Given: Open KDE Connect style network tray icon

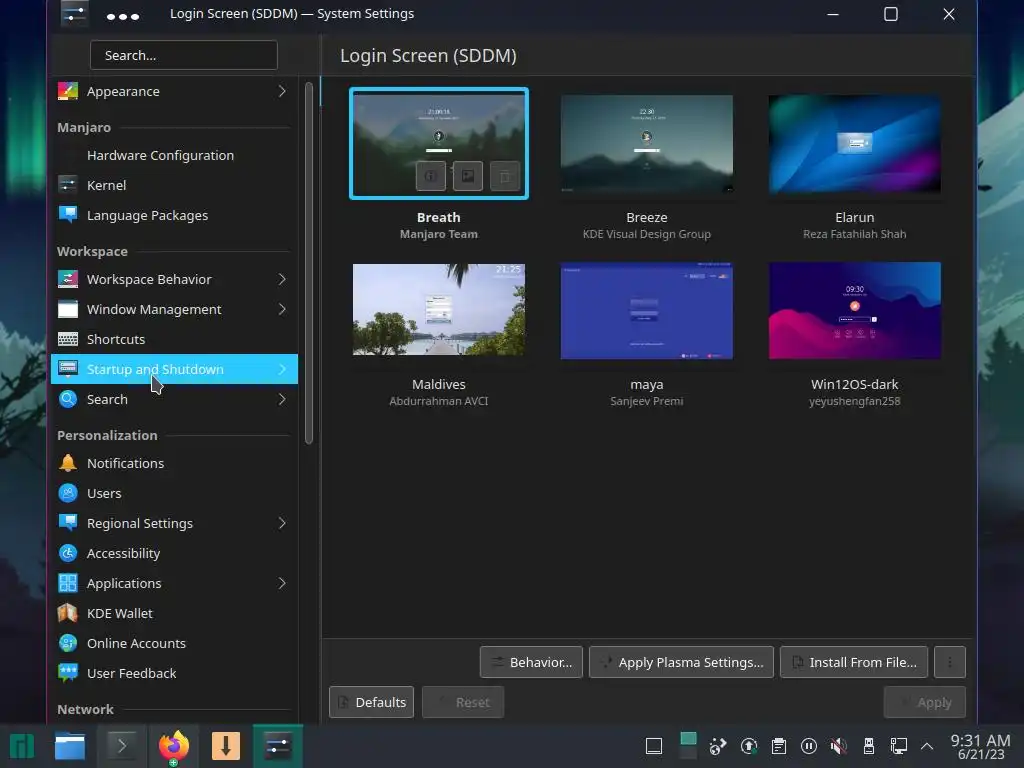Looking at the screenshot, I should tap(718, 746).
